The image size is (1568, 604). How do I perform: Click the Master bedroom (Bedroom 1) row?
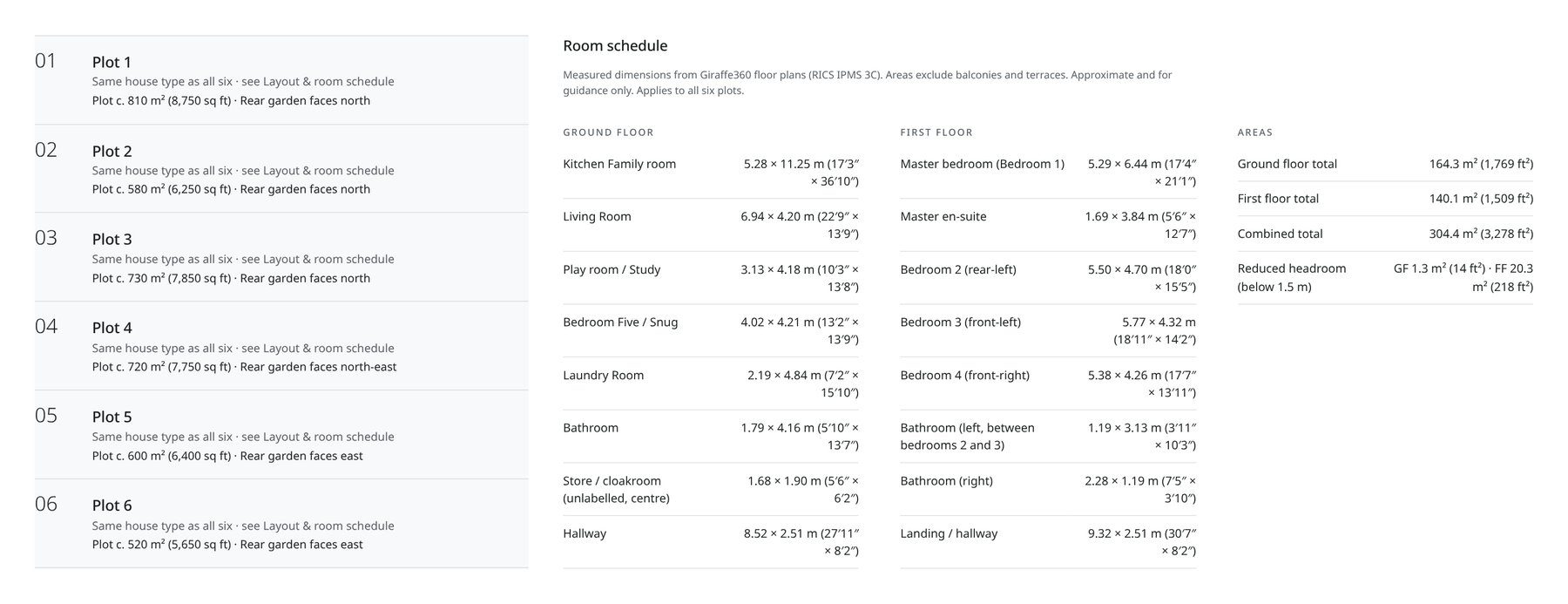pyautogui.click(x=1048, y=173)
